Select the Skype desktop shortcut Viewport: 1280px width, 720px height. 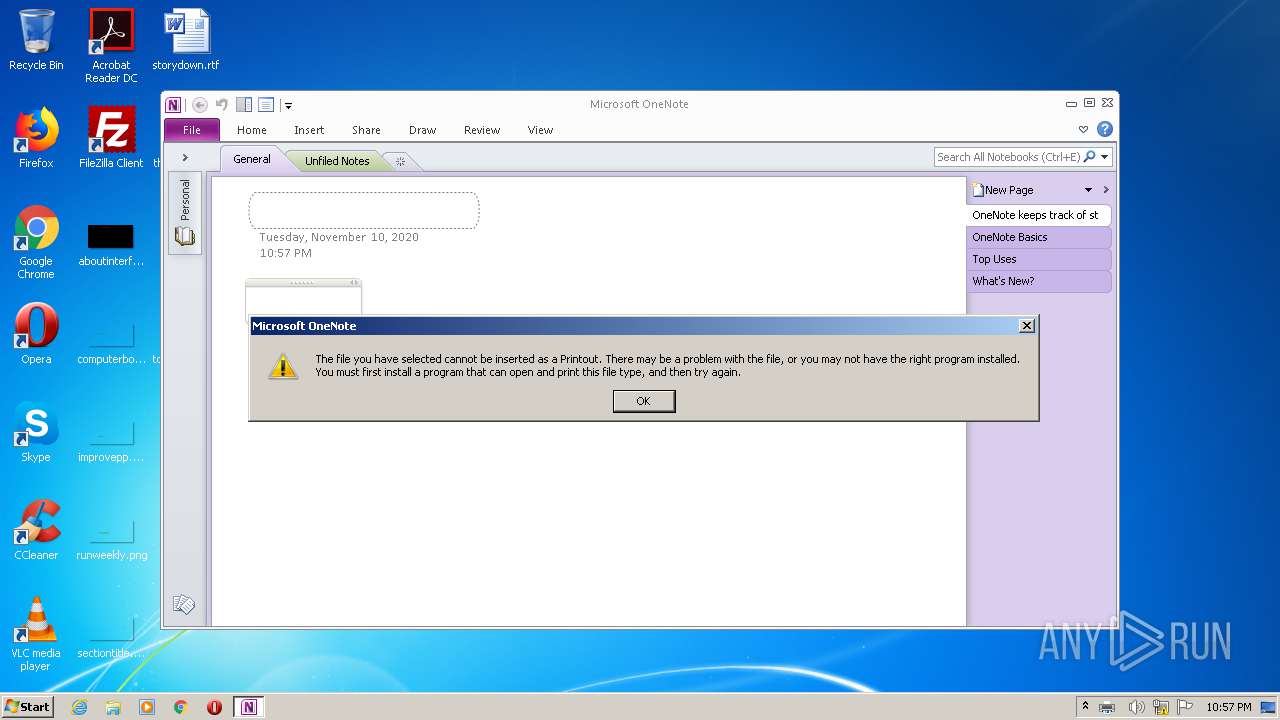[36, 433]
